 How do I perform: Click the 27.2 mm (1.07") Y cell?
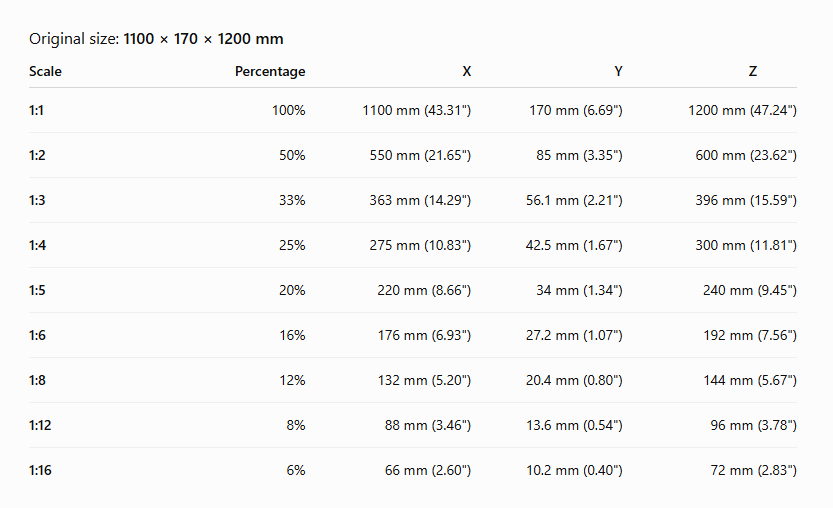pos(574,335)
